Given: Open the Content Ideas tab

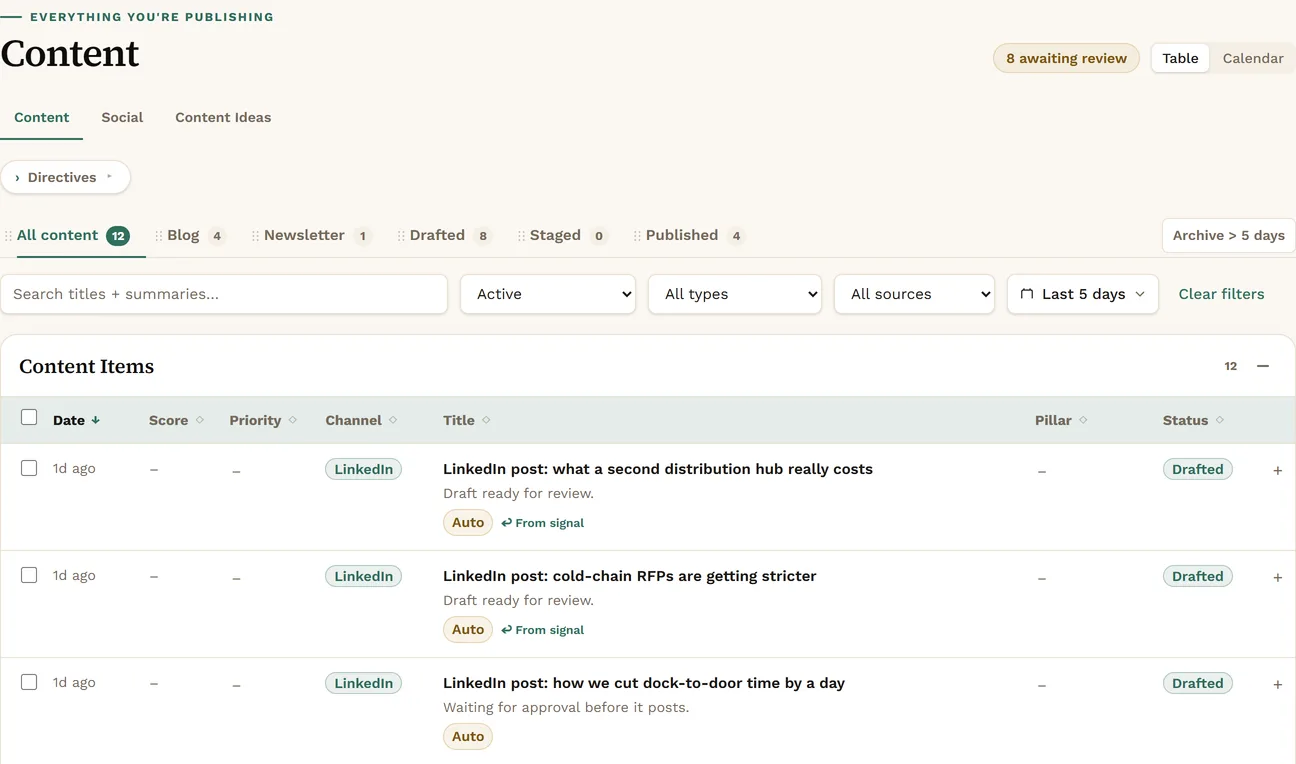Looking at the screenshot, I should point(223,117).
